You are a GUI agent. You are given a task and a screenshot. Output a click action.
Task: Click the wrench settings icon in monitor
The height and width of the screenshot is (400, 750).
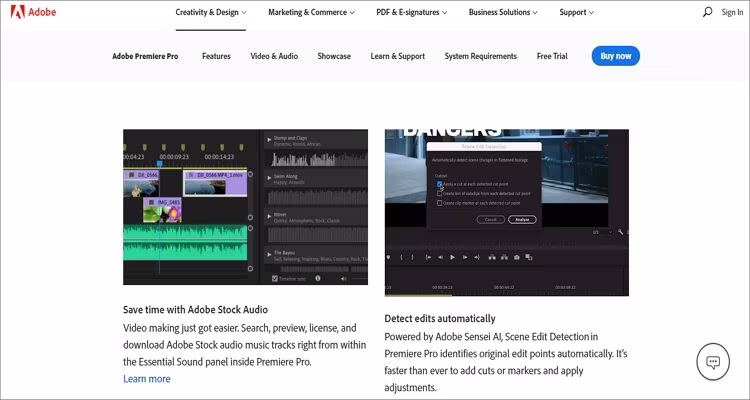(620, 232)
